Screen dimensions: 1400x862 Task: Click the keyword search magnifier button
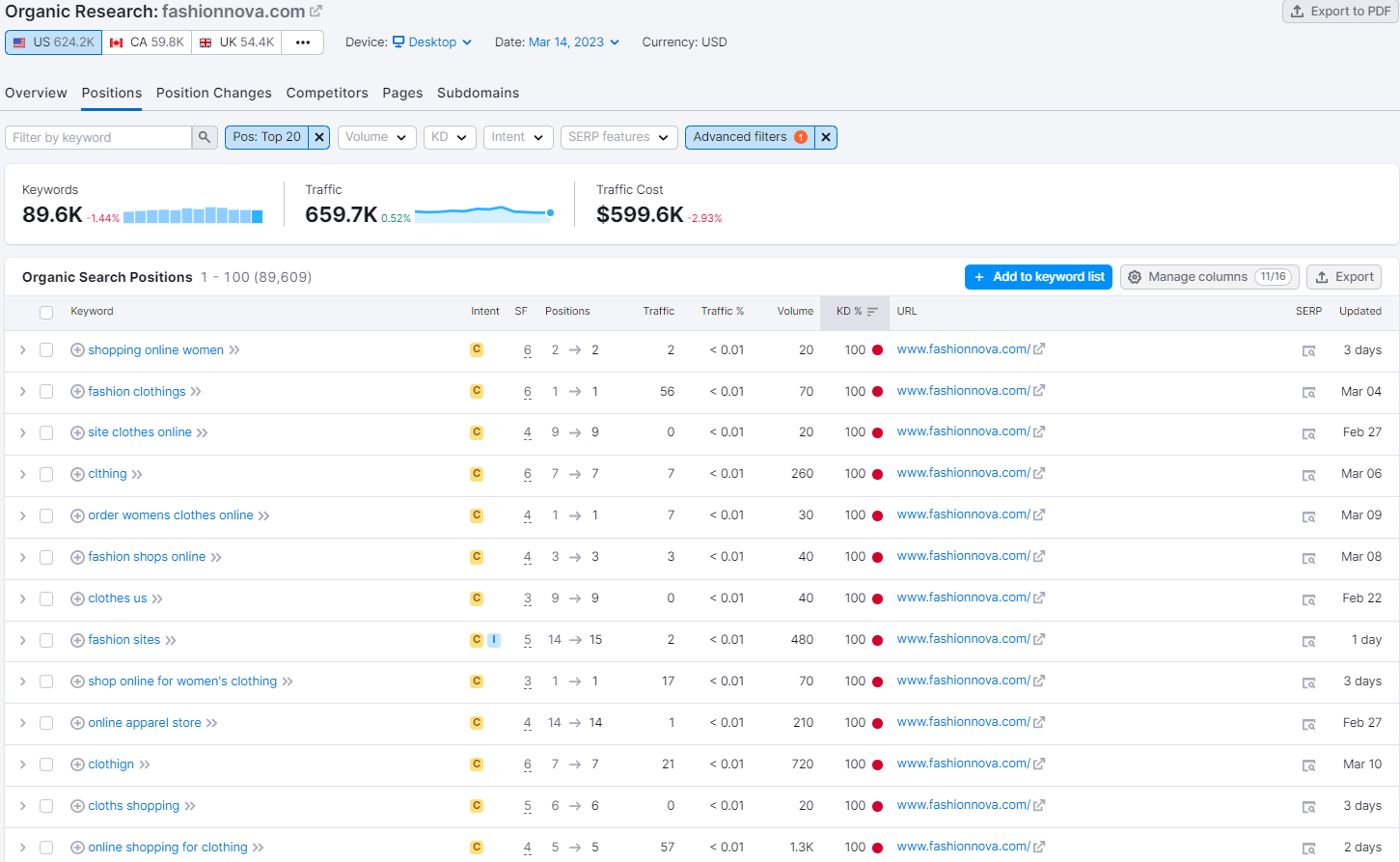point(205,137)
